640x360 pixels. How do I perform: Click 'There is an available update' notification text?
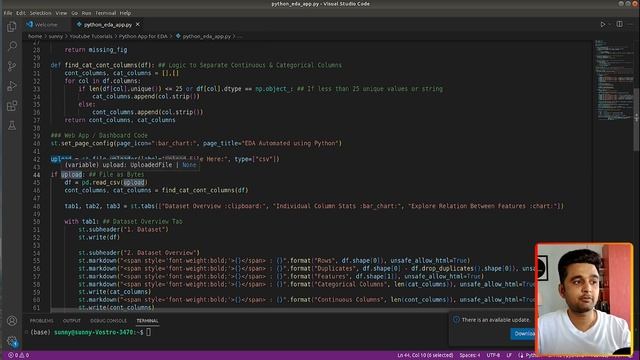tap(496, 320)
